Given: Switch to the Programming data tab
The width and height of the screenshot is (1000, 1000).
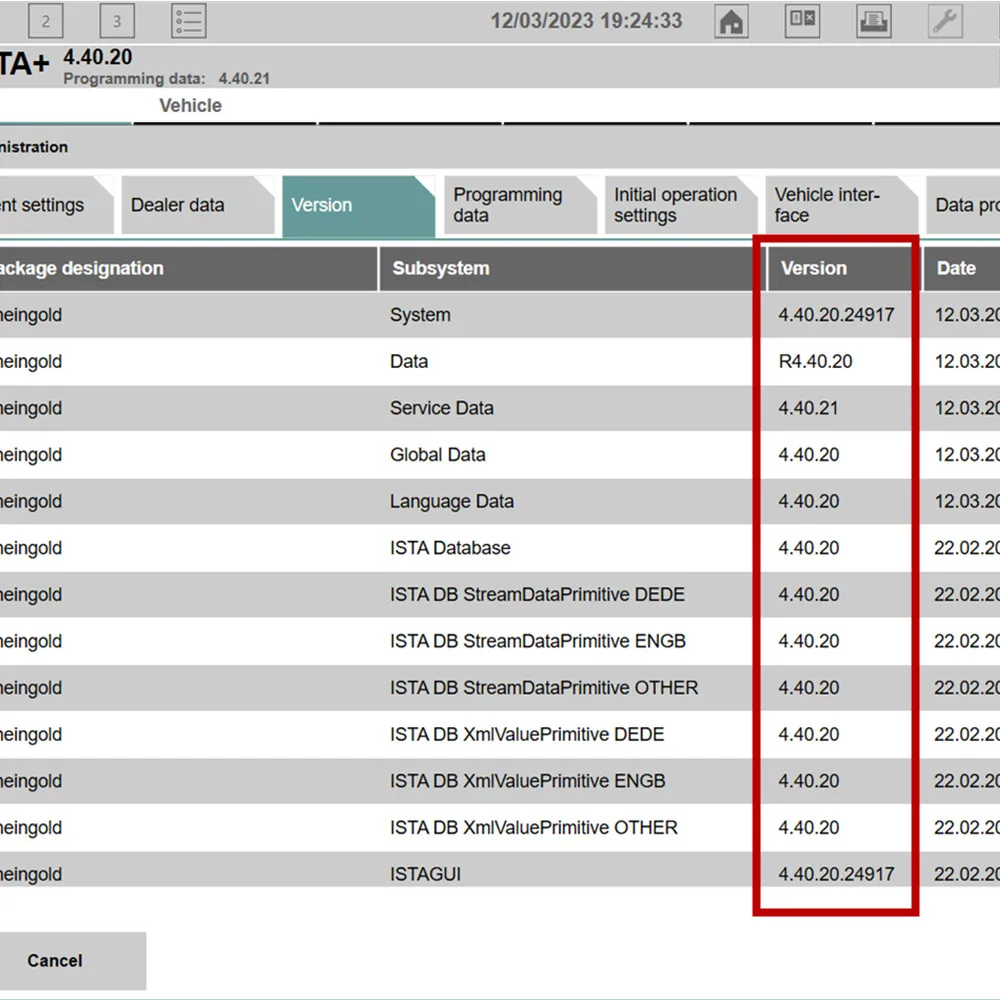Looking at the screenshot, I should pos(507,205).
